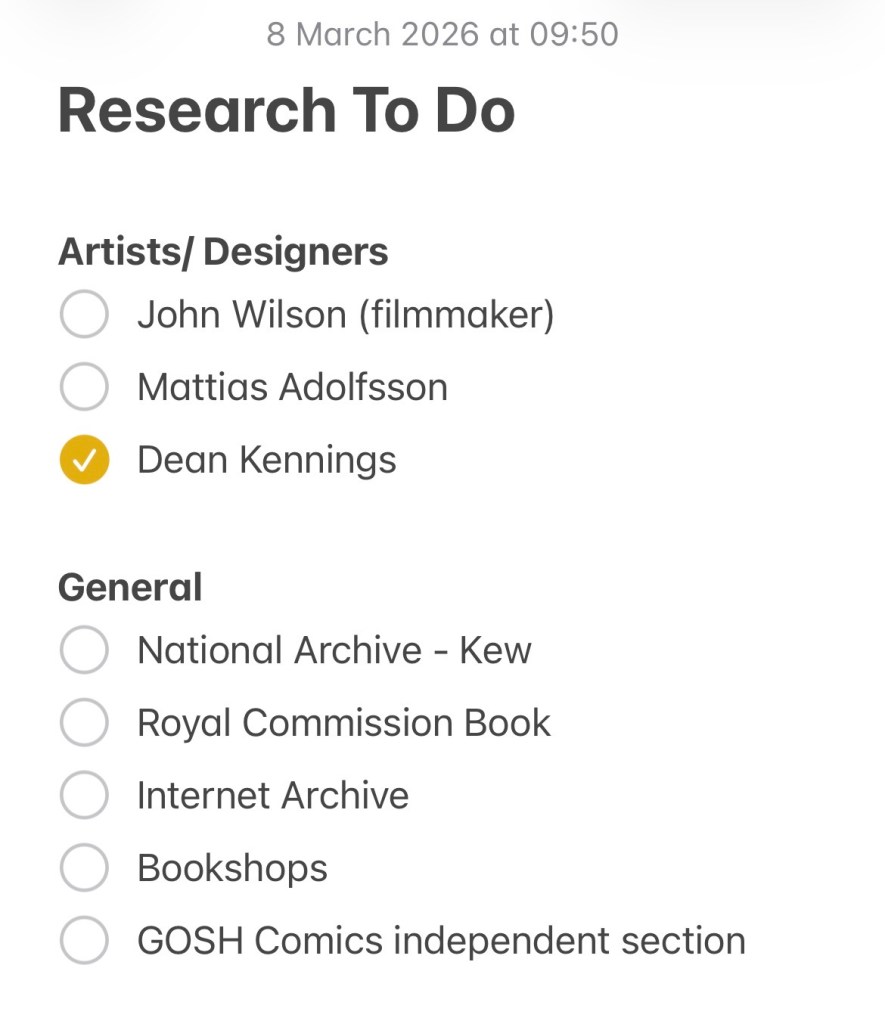Place cursor in Bookshops text
The width and height of the screenshot is (885, 1024).
(x=232, y=868)
